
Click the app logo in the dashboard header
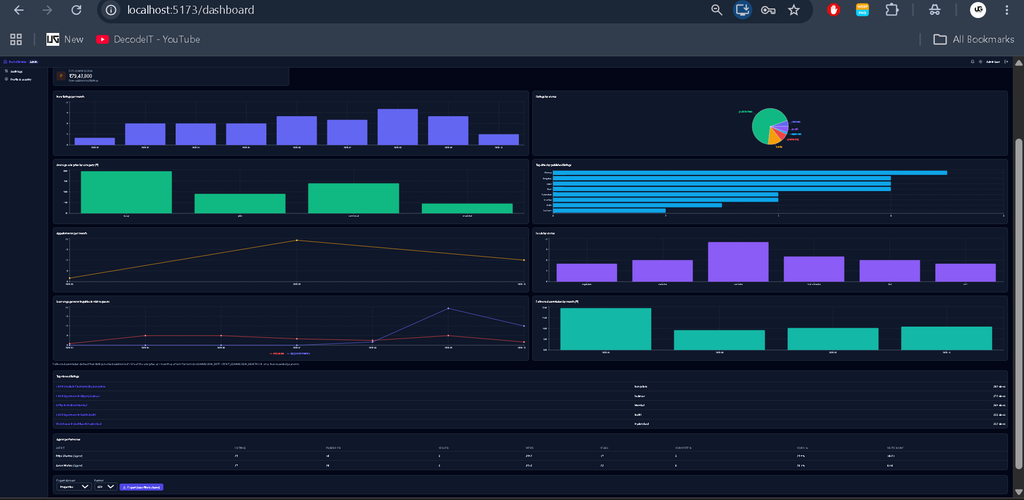5,62
